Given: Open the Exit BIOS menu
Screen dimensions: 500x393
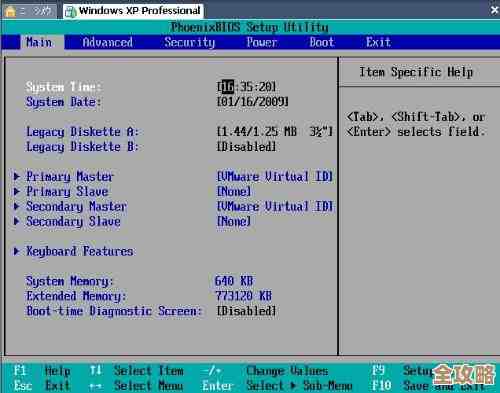Looking at the screenshot, I should (378, 43).
